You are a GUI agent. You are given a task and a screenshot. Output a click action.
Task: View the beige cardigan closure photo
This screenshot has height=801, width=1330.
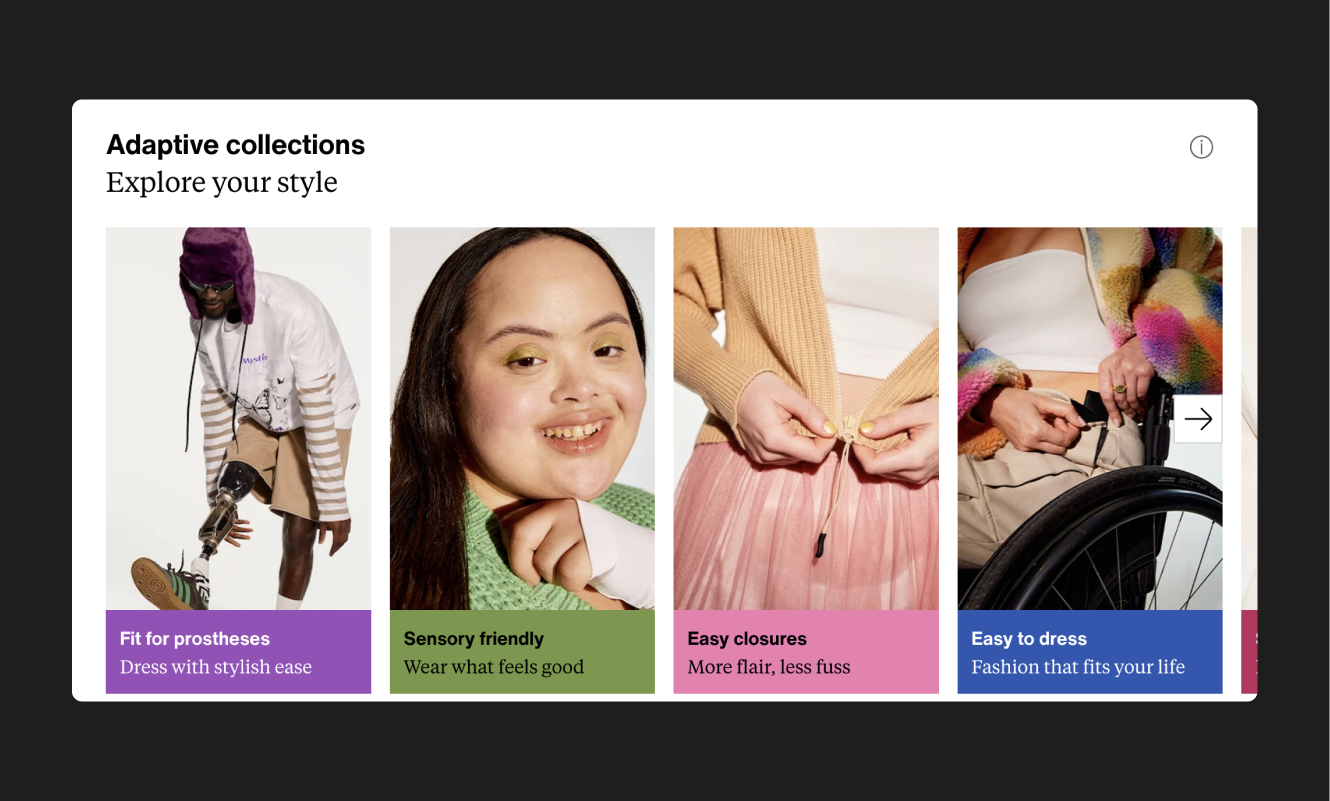[806, 419]
